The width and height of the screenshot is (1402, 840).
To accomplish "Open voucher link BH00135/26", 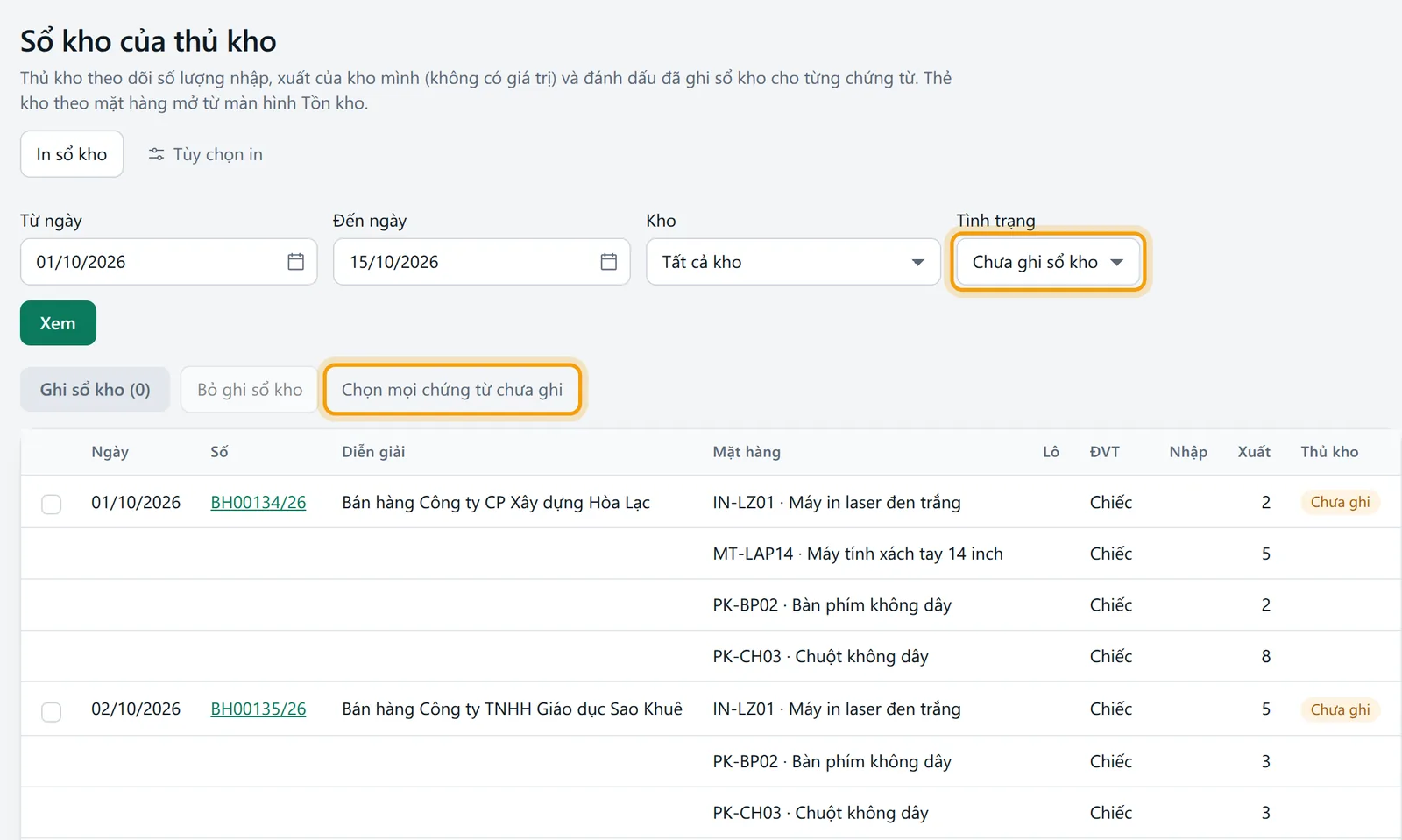I will (258, 709).
